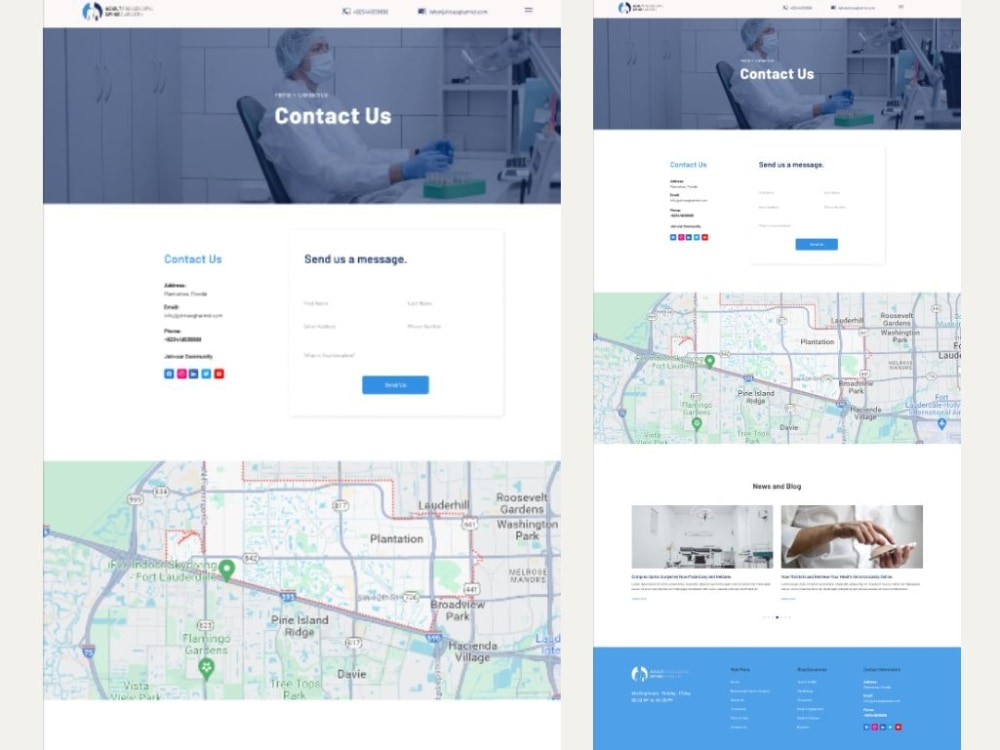The height and width of the screenshot is (750, 1000).
Task: Open Twitter icon in right mockup contact section
Action: tap(696, 237)
